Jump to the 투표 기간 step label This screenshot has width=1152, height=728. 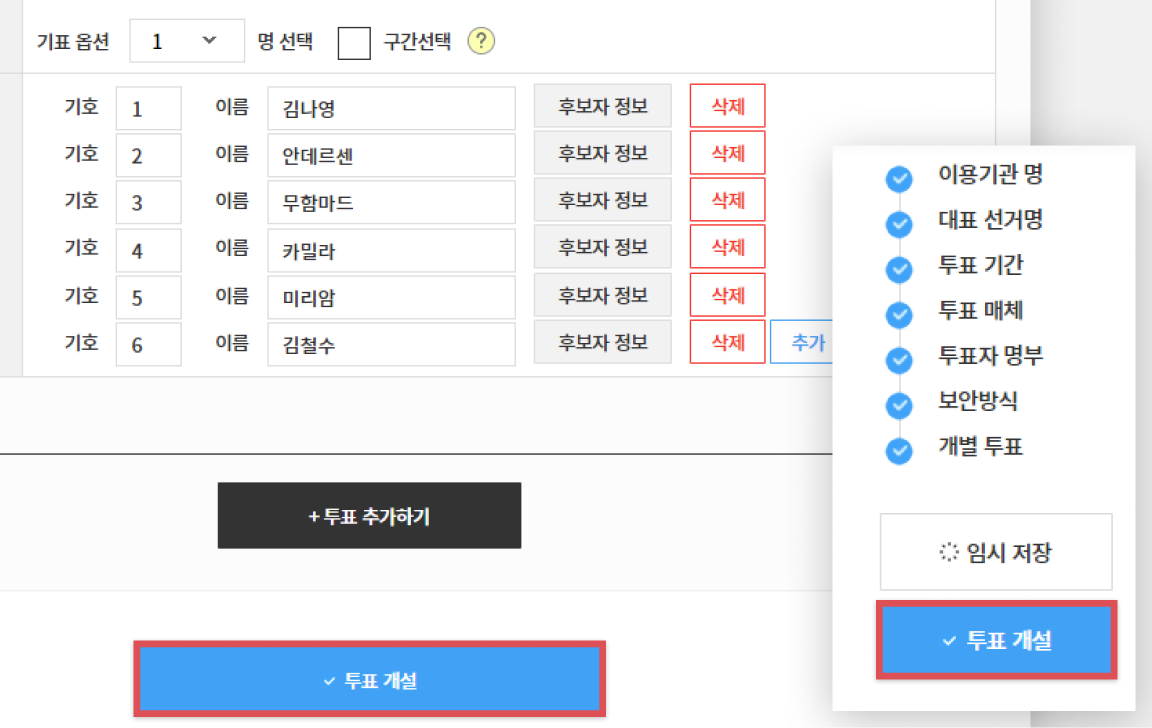(x=980, y=266)
